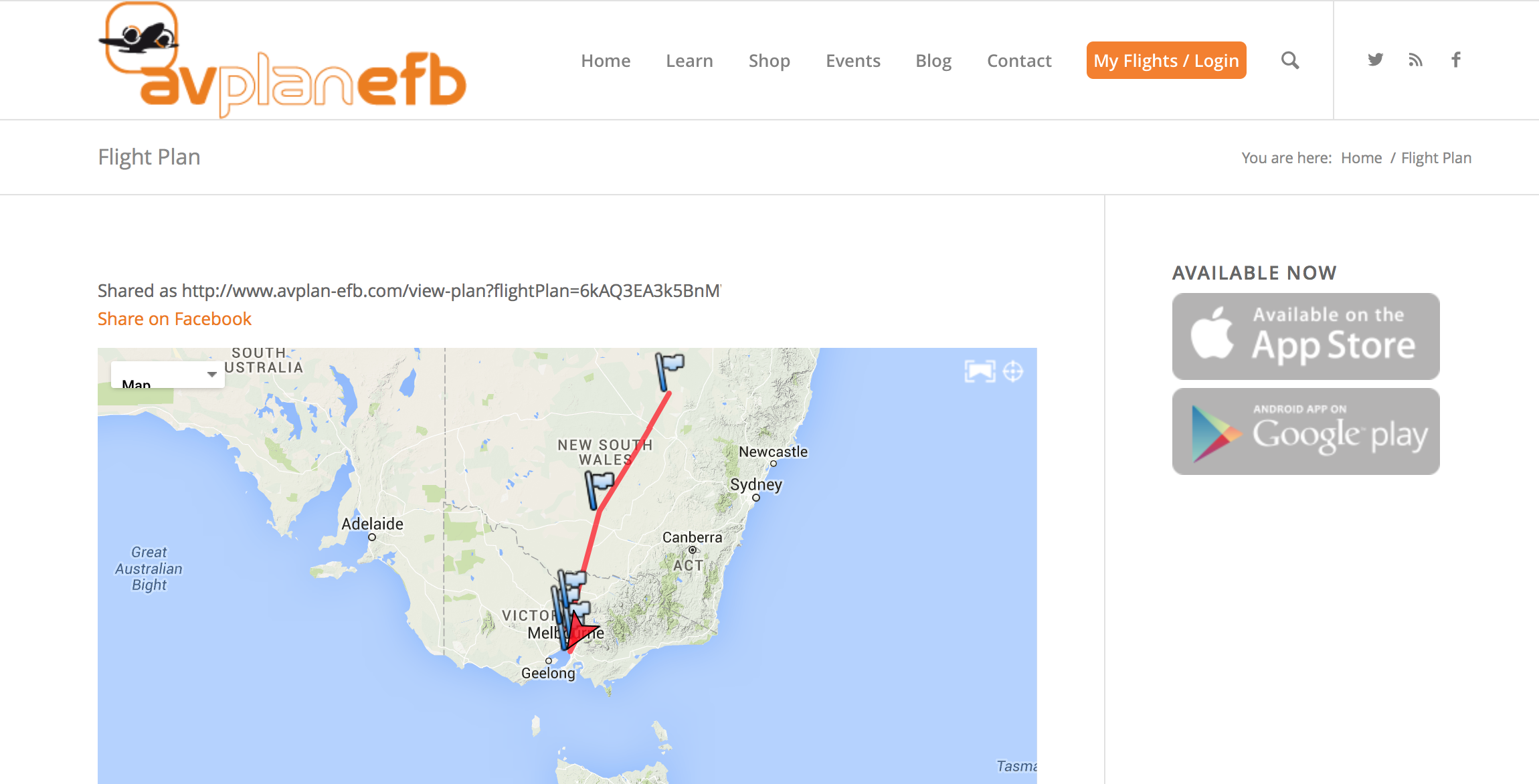1539x784 pixels.
Task: Open the Google Play Android app badge
Action: (1305, 431)
